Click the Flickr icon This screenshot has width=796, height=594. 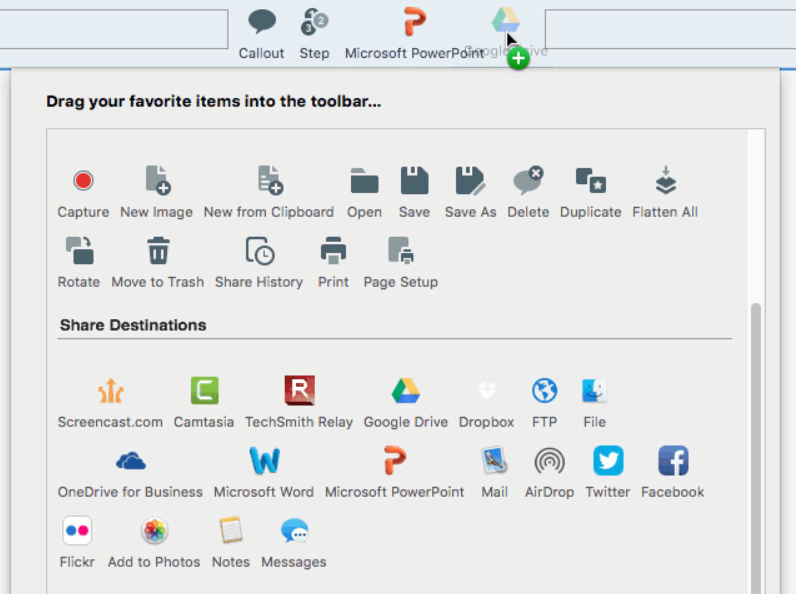pyautogui.click(x=77, y=531)
